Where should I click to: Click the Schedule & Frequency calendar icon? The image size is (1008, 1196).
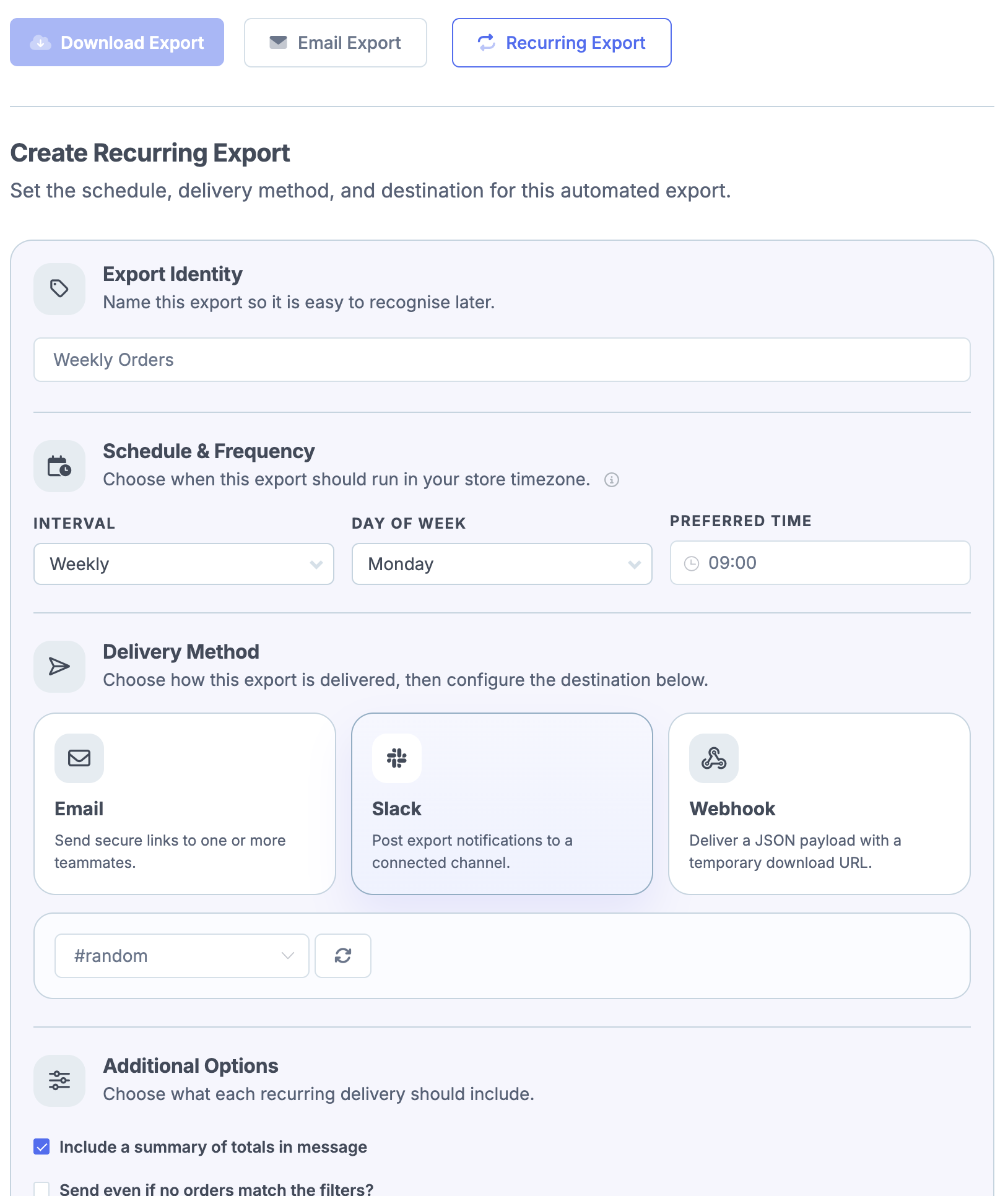(59, 466)
